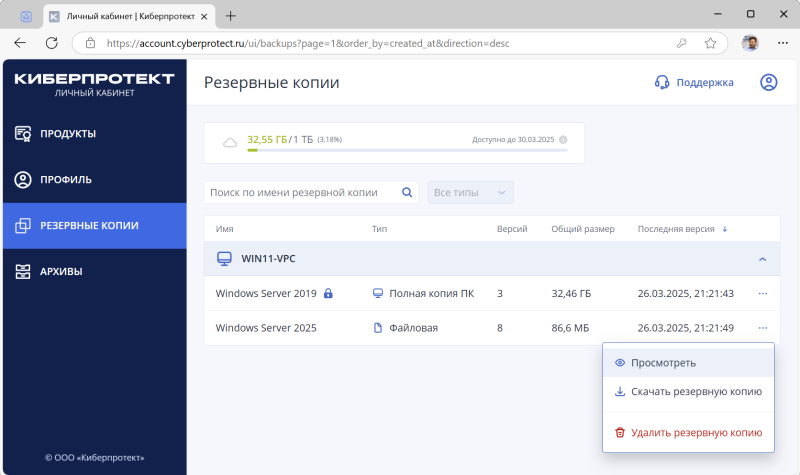Click the WIN11-VPC computer icon
The height and width of the screenshot is (475, 800).
point(224,259)
